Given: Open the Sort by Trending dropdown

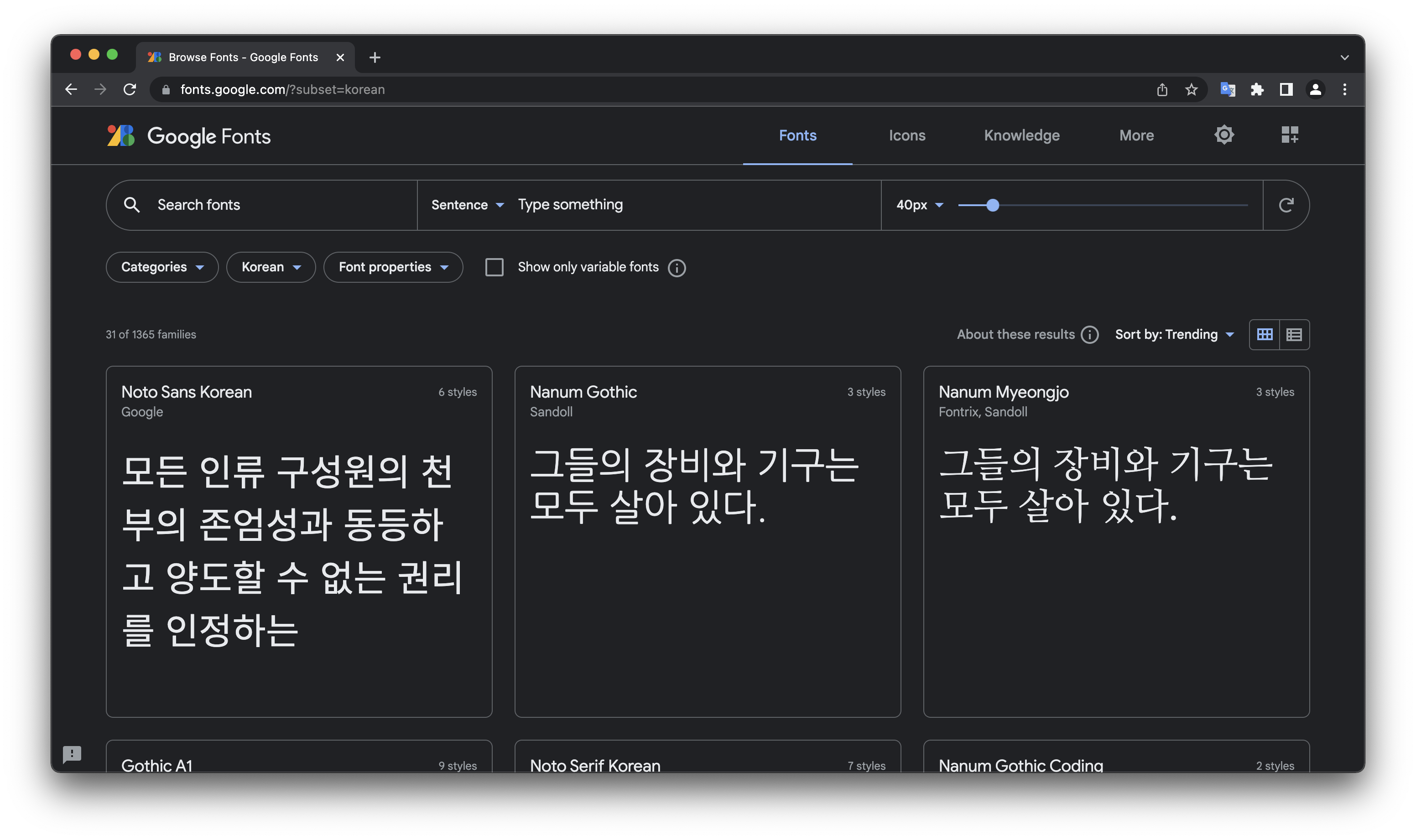Looking at the screenshot, I should 1174,335.
